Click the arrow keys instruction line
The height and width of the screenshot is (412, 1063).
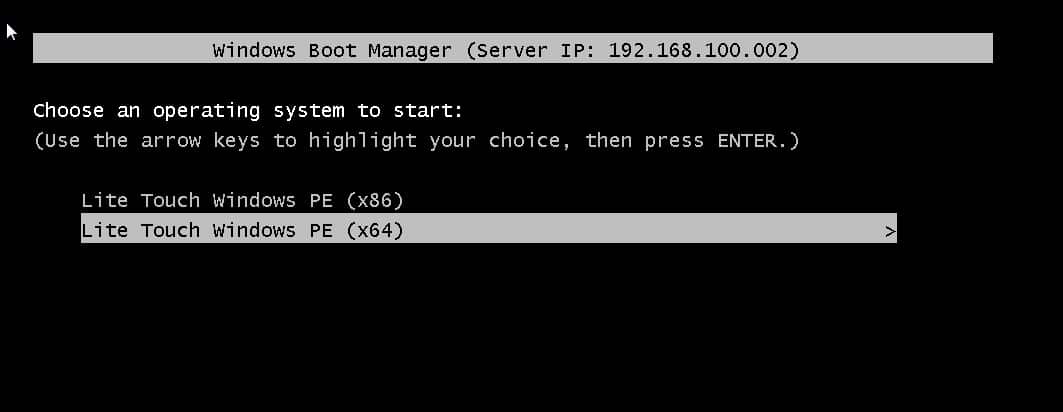pyautogui.click(x=416, y=141)
